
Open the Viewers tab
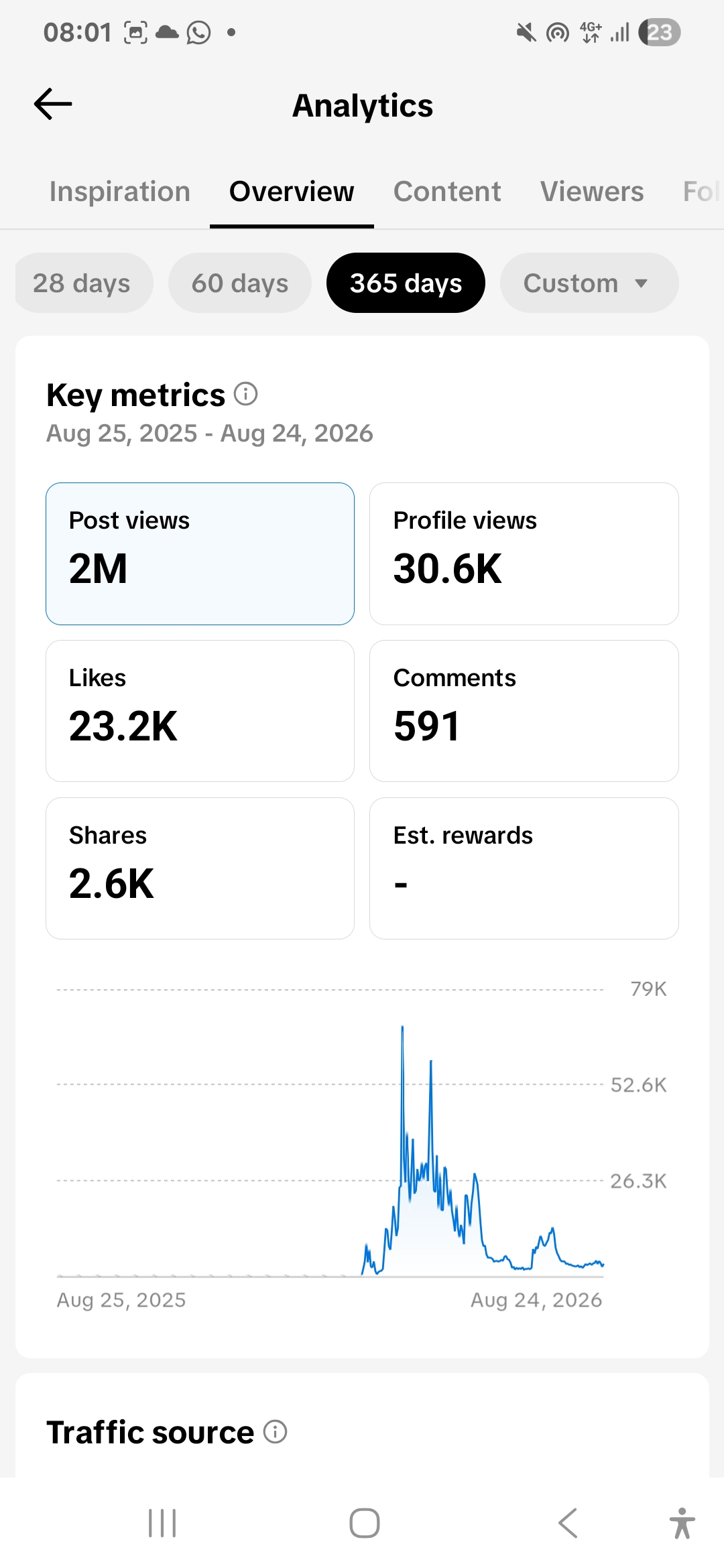coord(592,192)
